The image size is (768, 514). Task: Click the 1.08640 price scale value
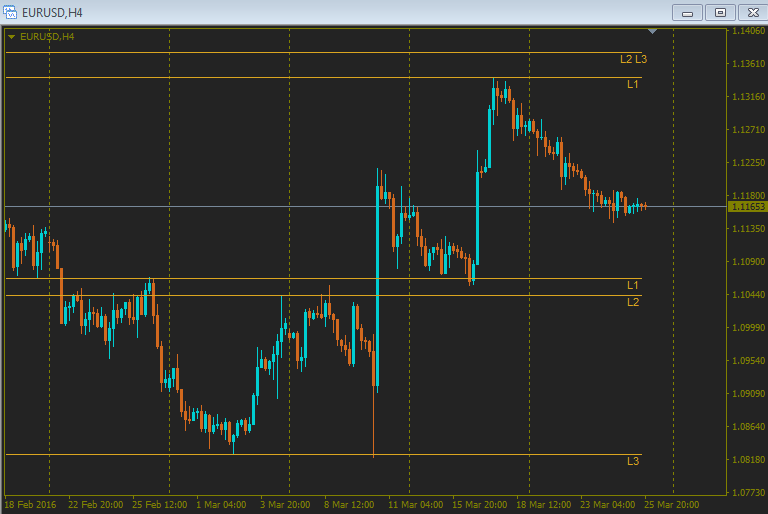(x=748, y=427)
